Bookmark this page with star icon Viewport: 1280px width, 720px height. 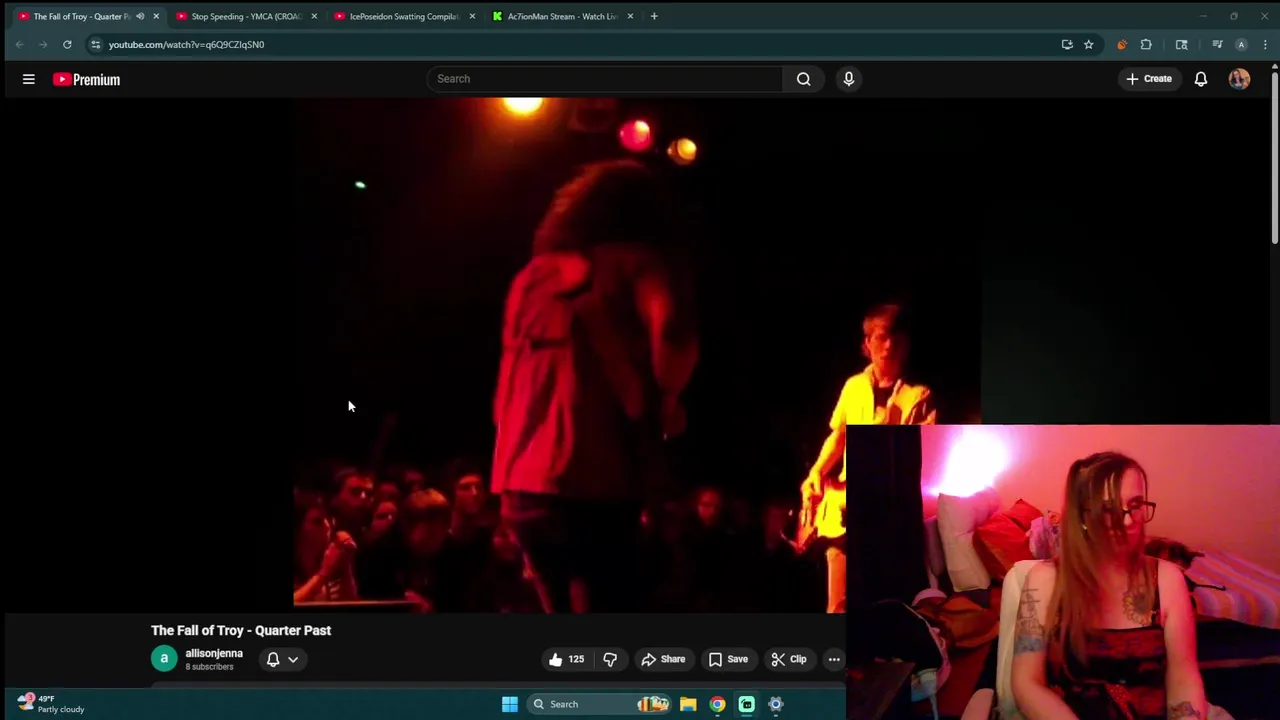1089,44
